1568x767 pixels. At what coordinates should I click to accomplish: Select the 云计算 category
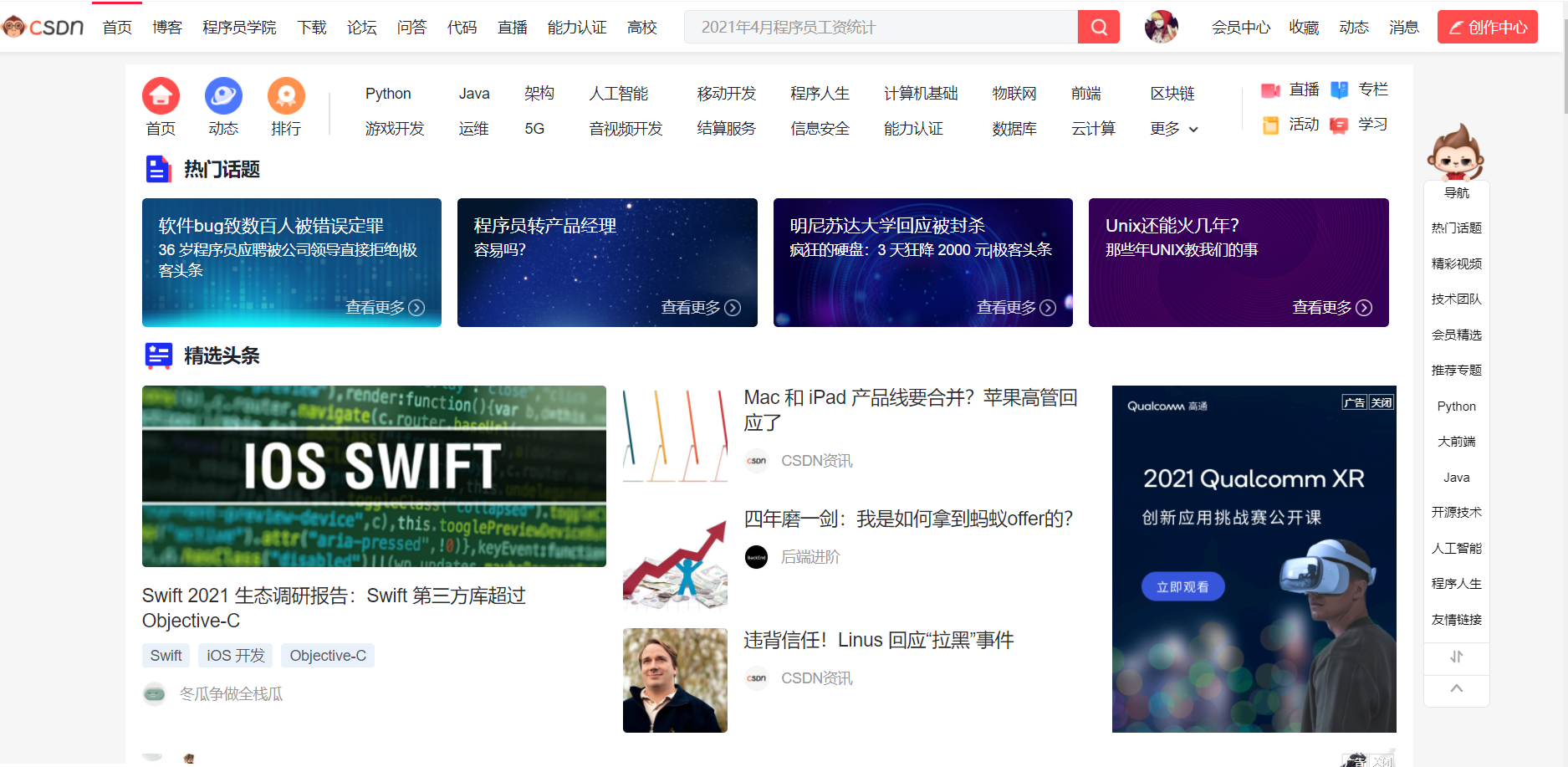[x=1093, y=129]
